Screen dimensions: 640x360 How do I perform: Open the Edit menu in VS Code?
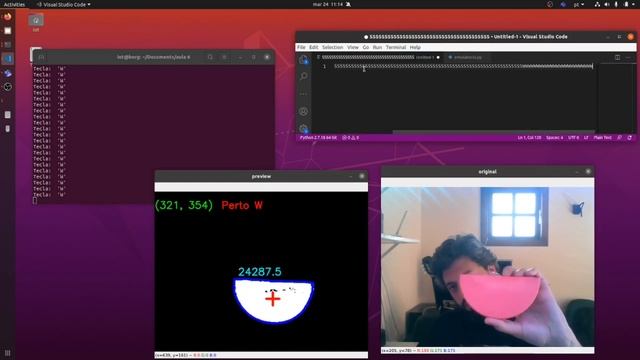313,47
